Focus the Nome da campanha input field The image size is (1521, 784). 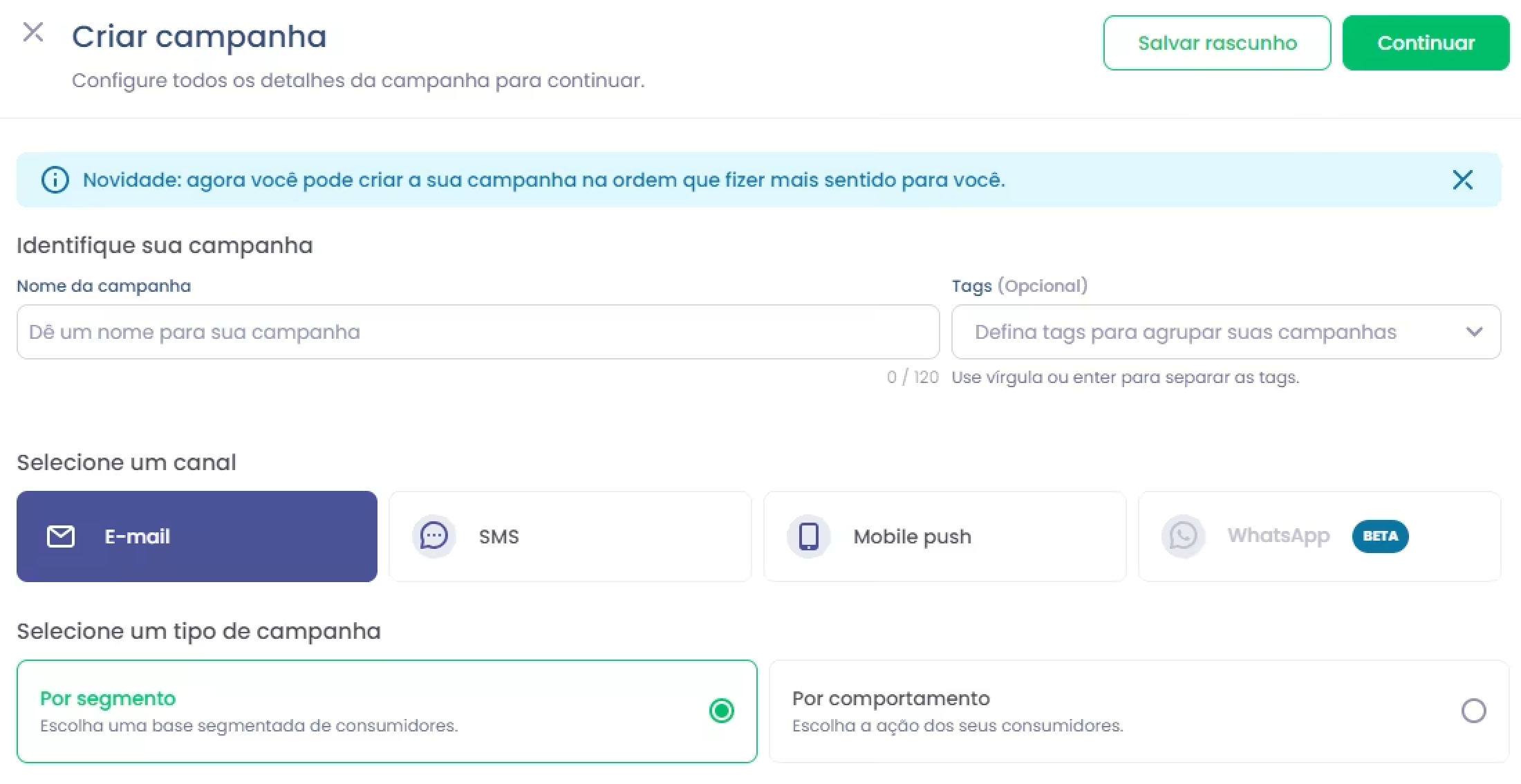478,332
